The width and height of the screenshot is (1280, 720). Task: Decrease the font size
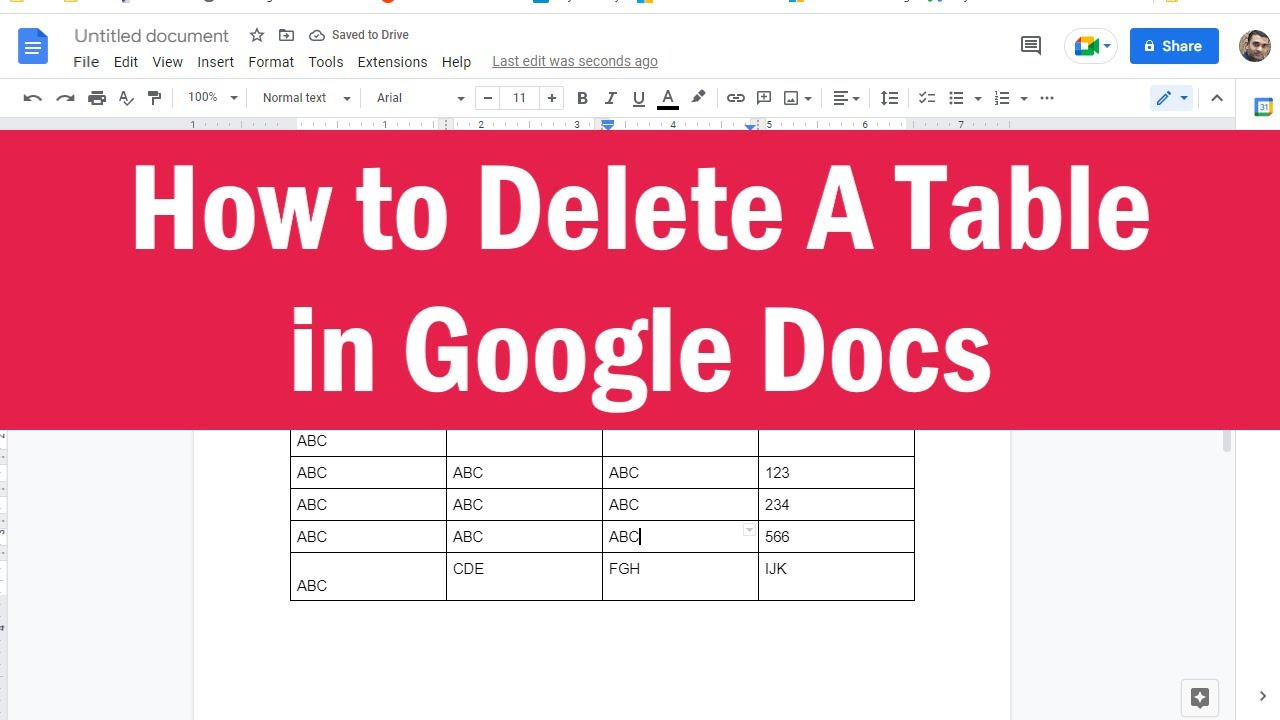(x=488, y=98)
